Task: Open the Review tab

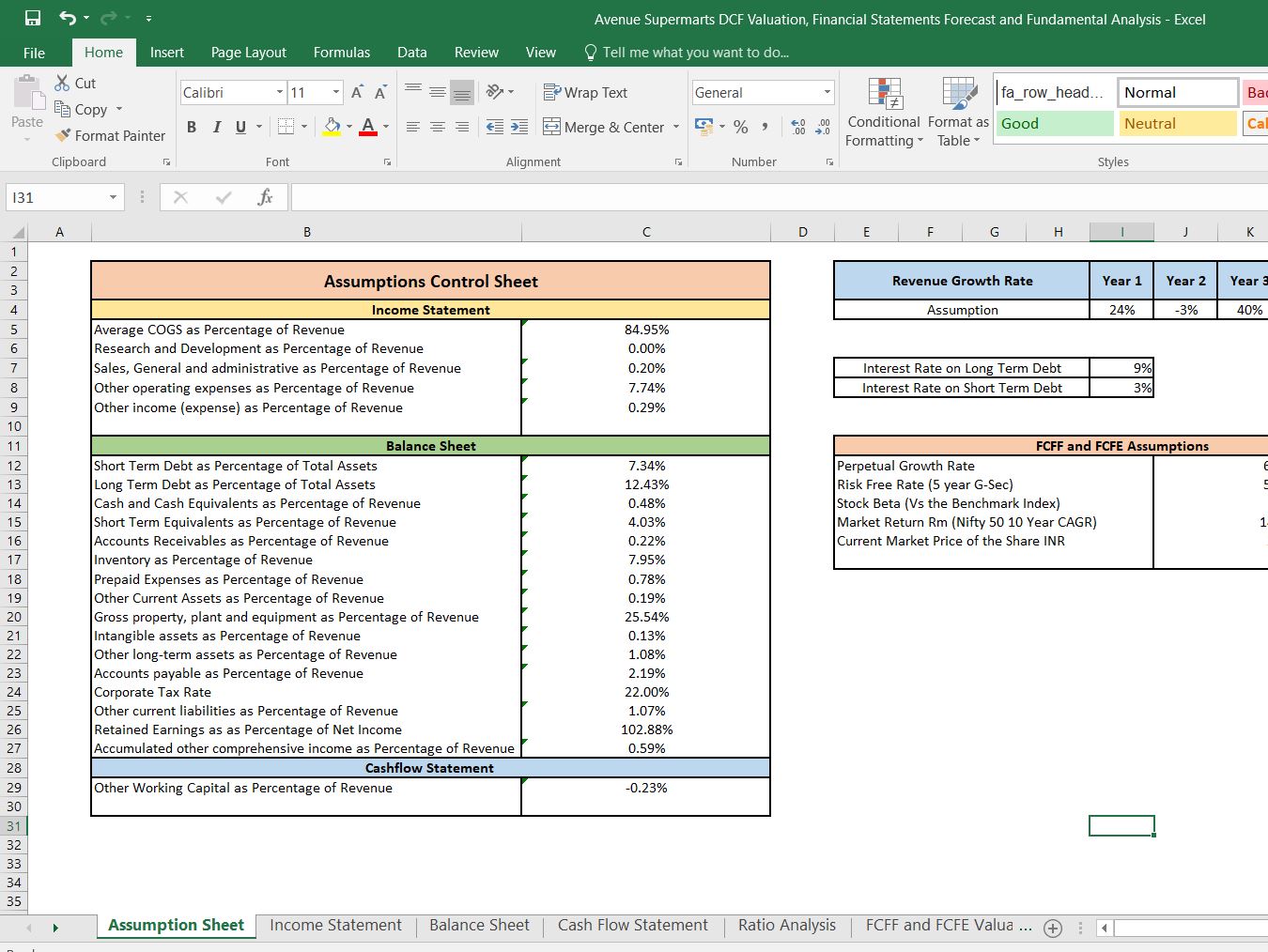Action: pyautogui.click(x=476, y=53)
